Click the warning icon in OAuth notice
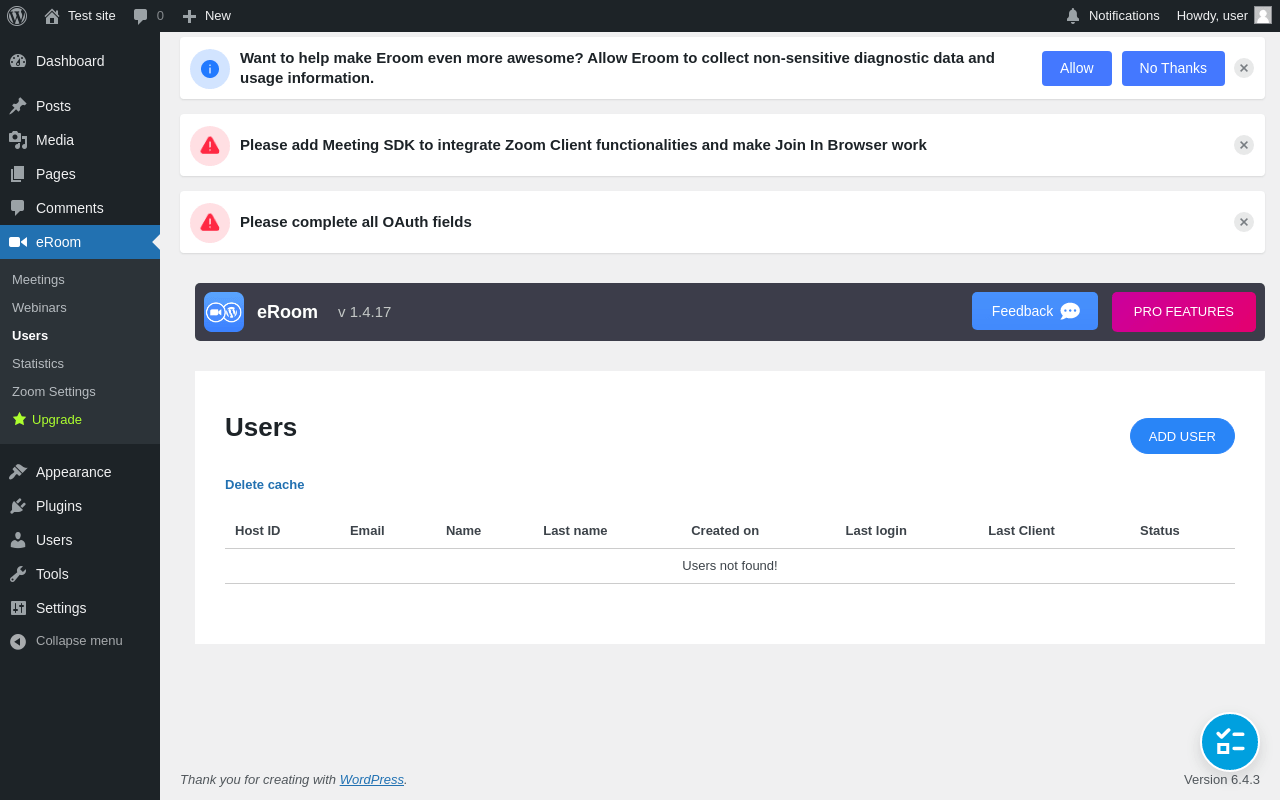Image resolution: width=1280 pixels, height=800 pixels. pyautogui.click(x=210, y=223)
